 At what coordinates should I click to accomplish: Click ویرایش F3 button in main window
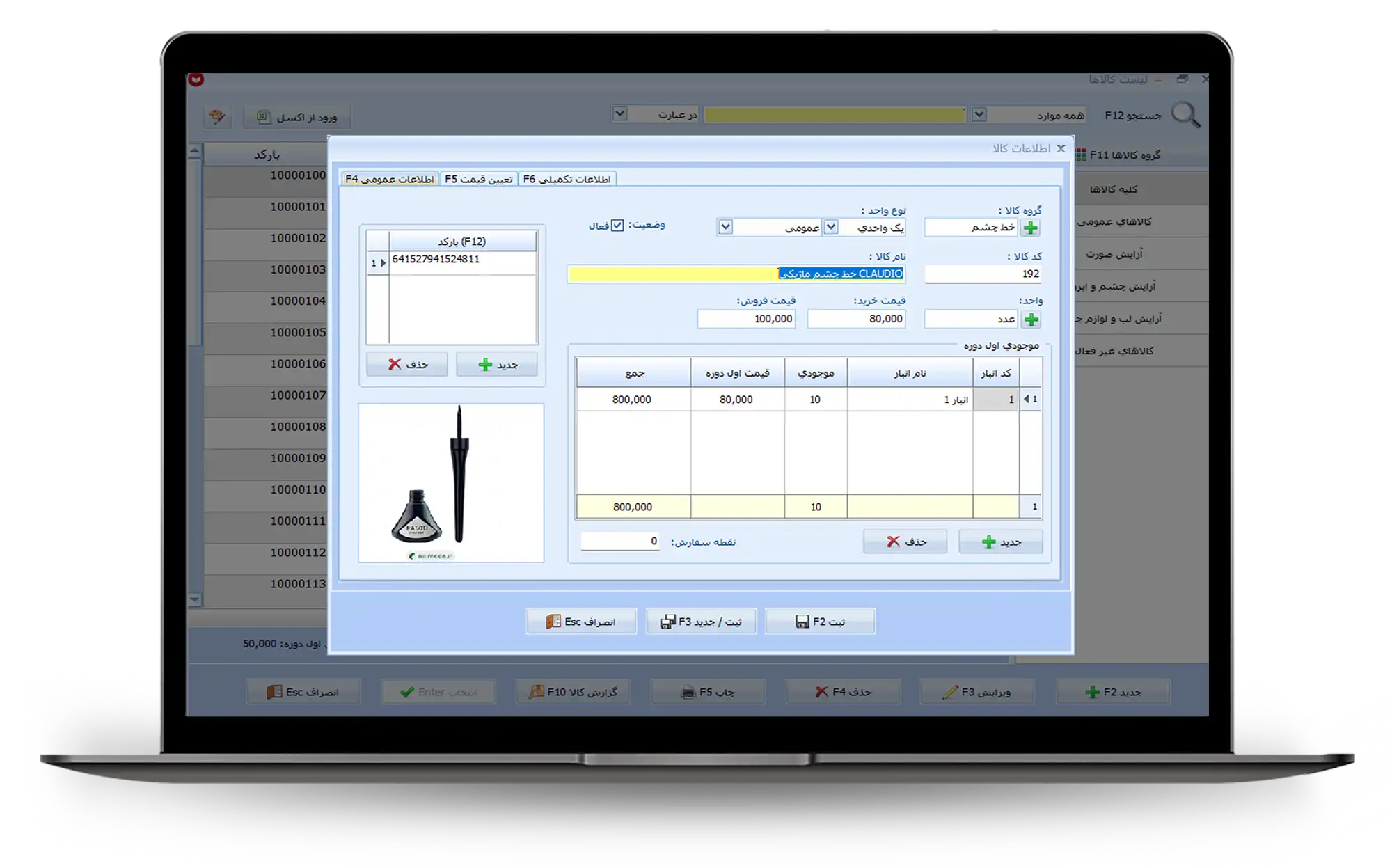click(x=977, y=692)
